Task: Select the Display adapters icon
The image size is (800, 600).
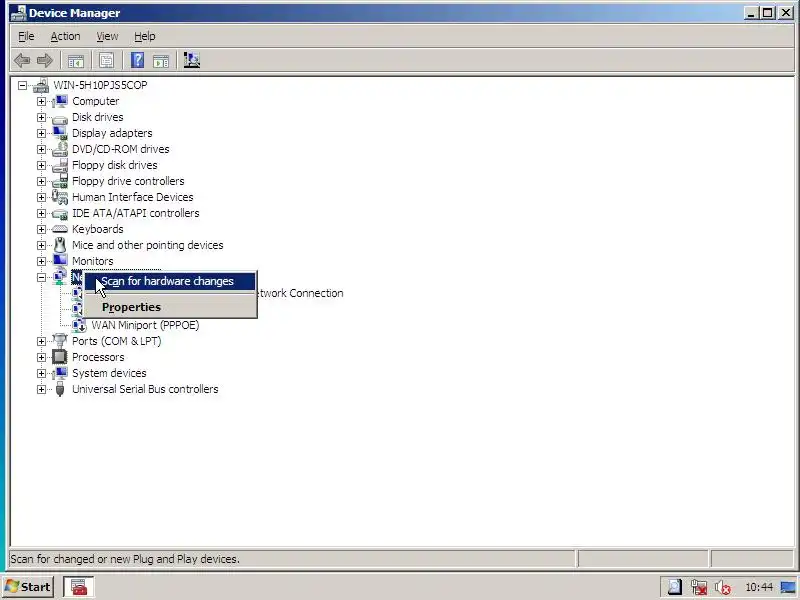Action: point(60,133)
